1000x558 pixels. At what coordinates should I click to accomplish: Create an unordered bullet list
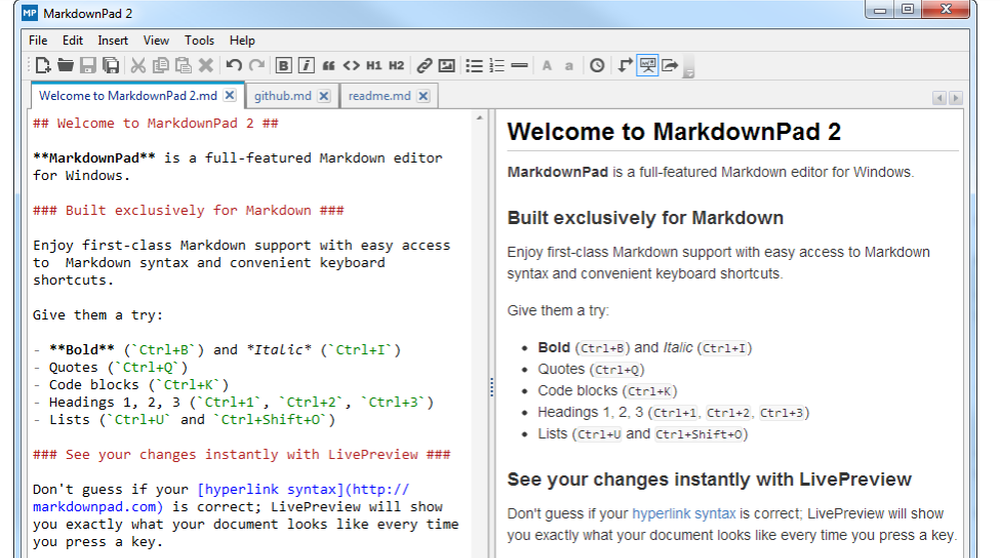click(x=474, y=65)
